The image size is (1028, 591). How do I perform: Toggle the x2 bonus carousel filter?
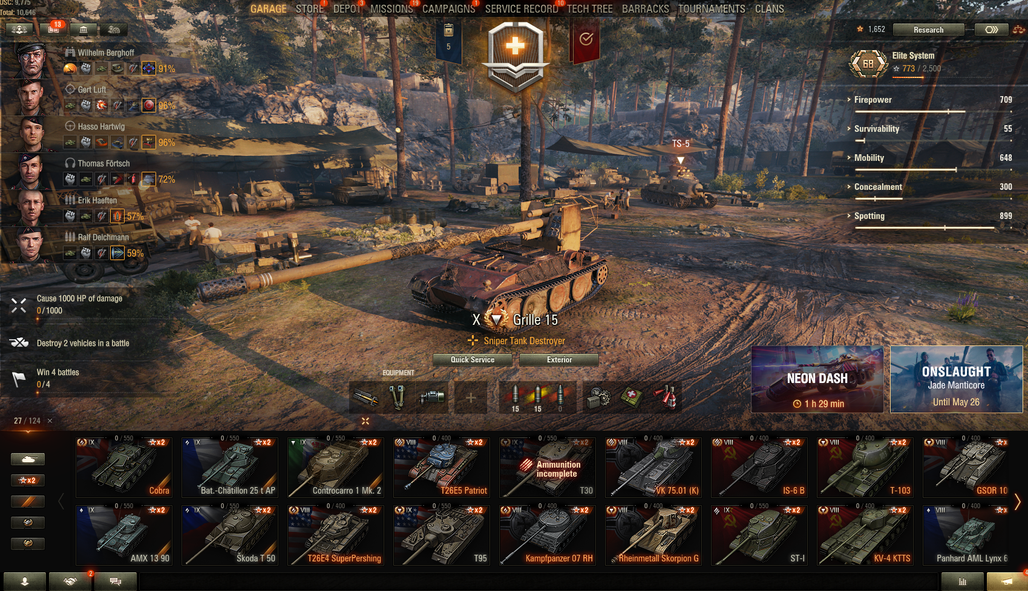(x=28, y=480)
